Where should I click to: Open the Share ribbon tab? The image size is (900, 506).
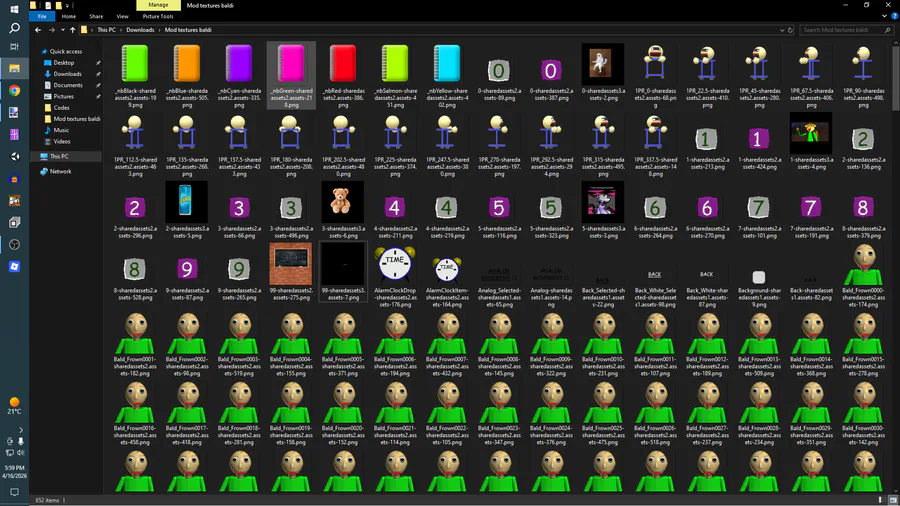click(96, 17)
